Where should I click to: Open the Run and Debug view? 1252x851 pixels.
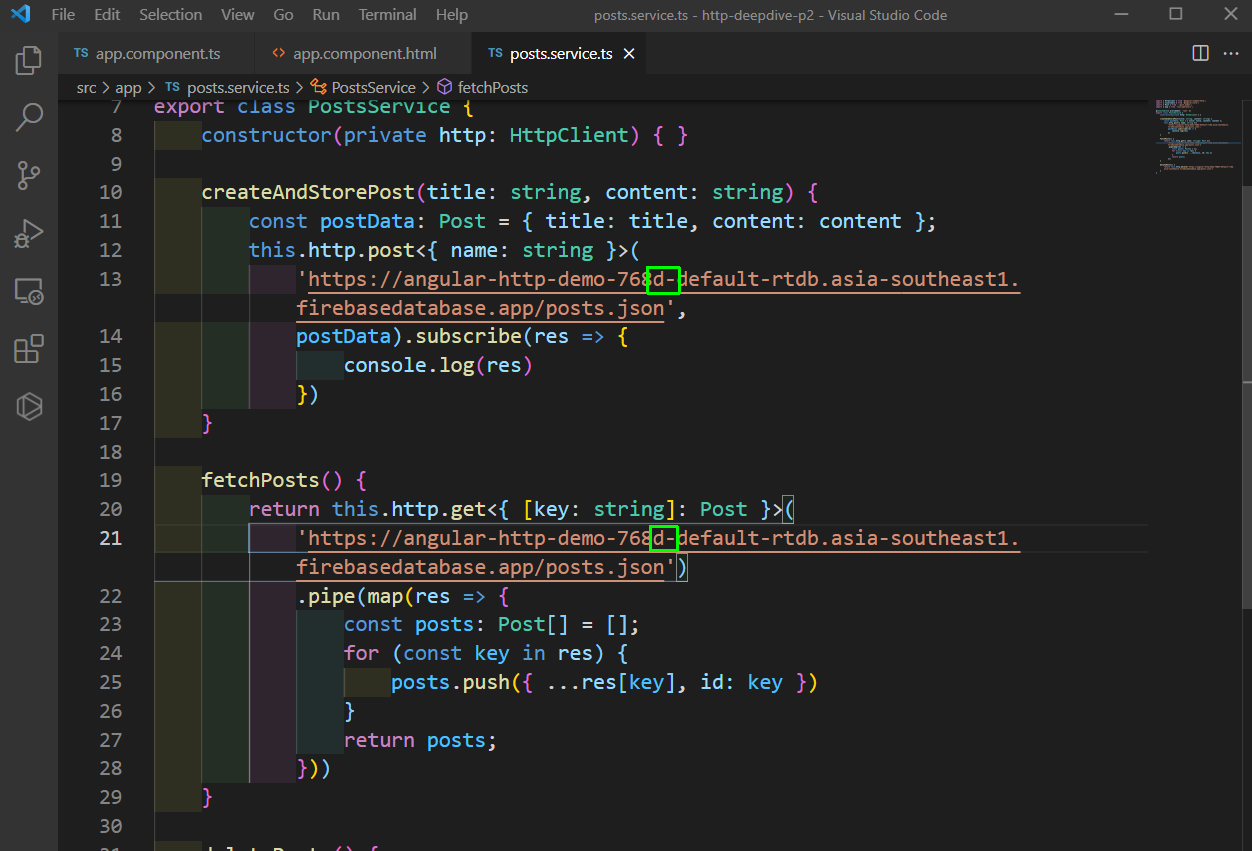(x=29, y=234)
